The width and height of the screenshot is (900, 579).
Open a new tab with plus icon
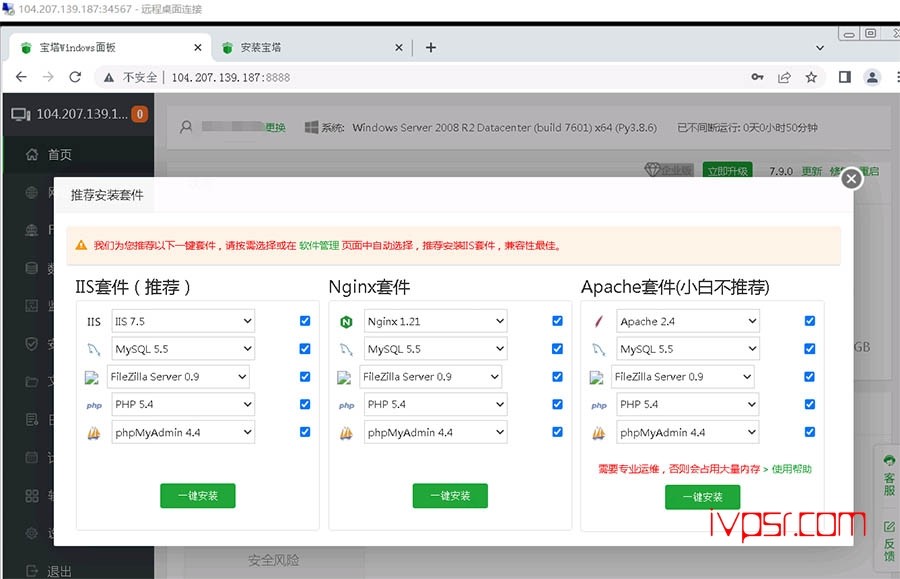[431, 48]
